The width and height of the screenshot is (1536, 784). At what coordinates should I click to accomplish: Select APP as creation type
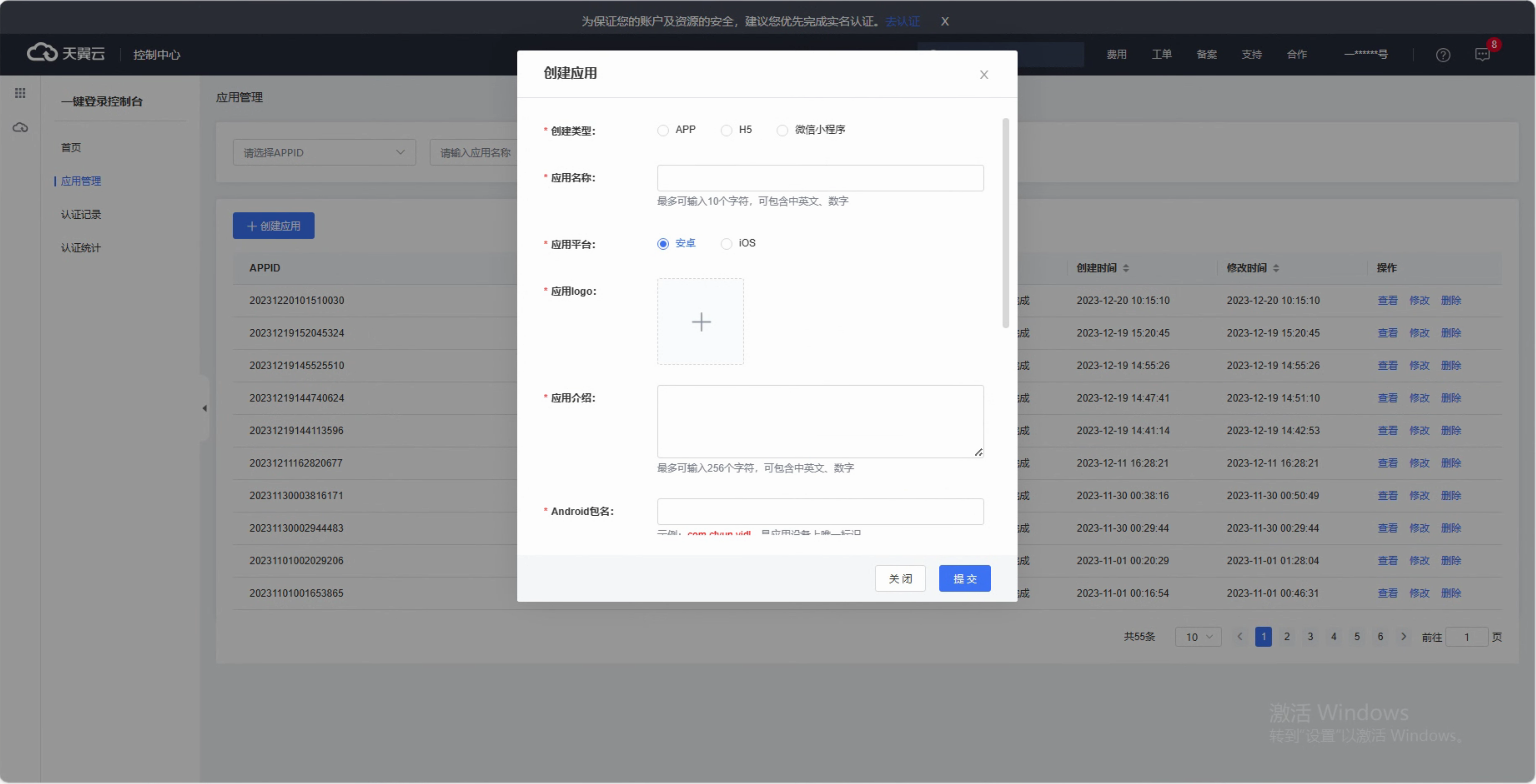(x=663, y=130)
